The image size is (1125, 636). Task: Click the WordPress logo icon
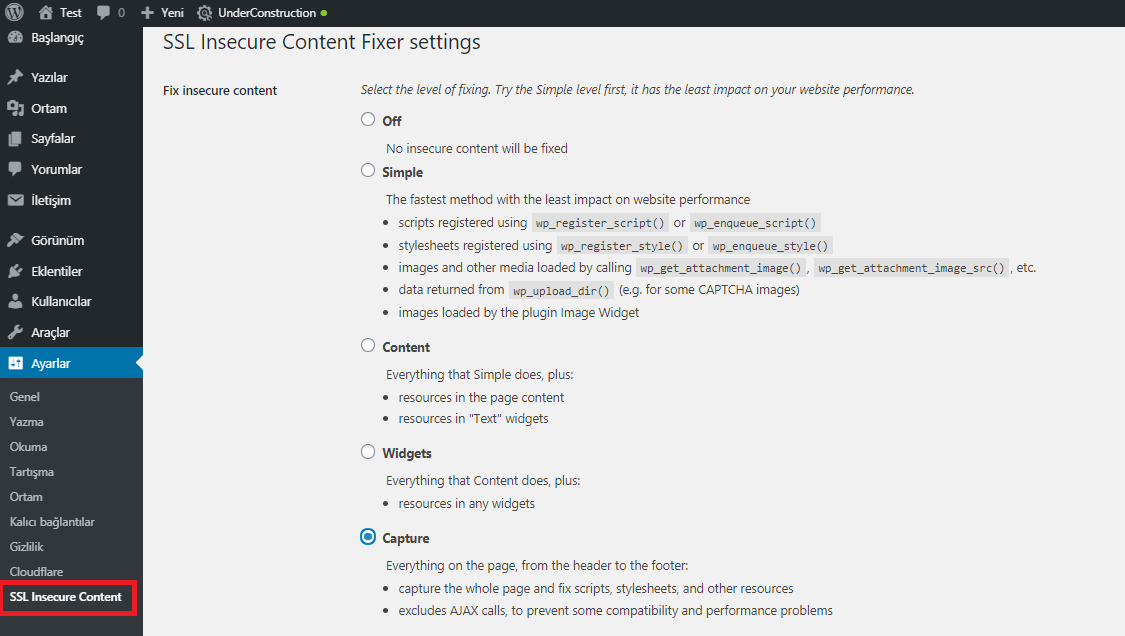(x=14, y=12)
